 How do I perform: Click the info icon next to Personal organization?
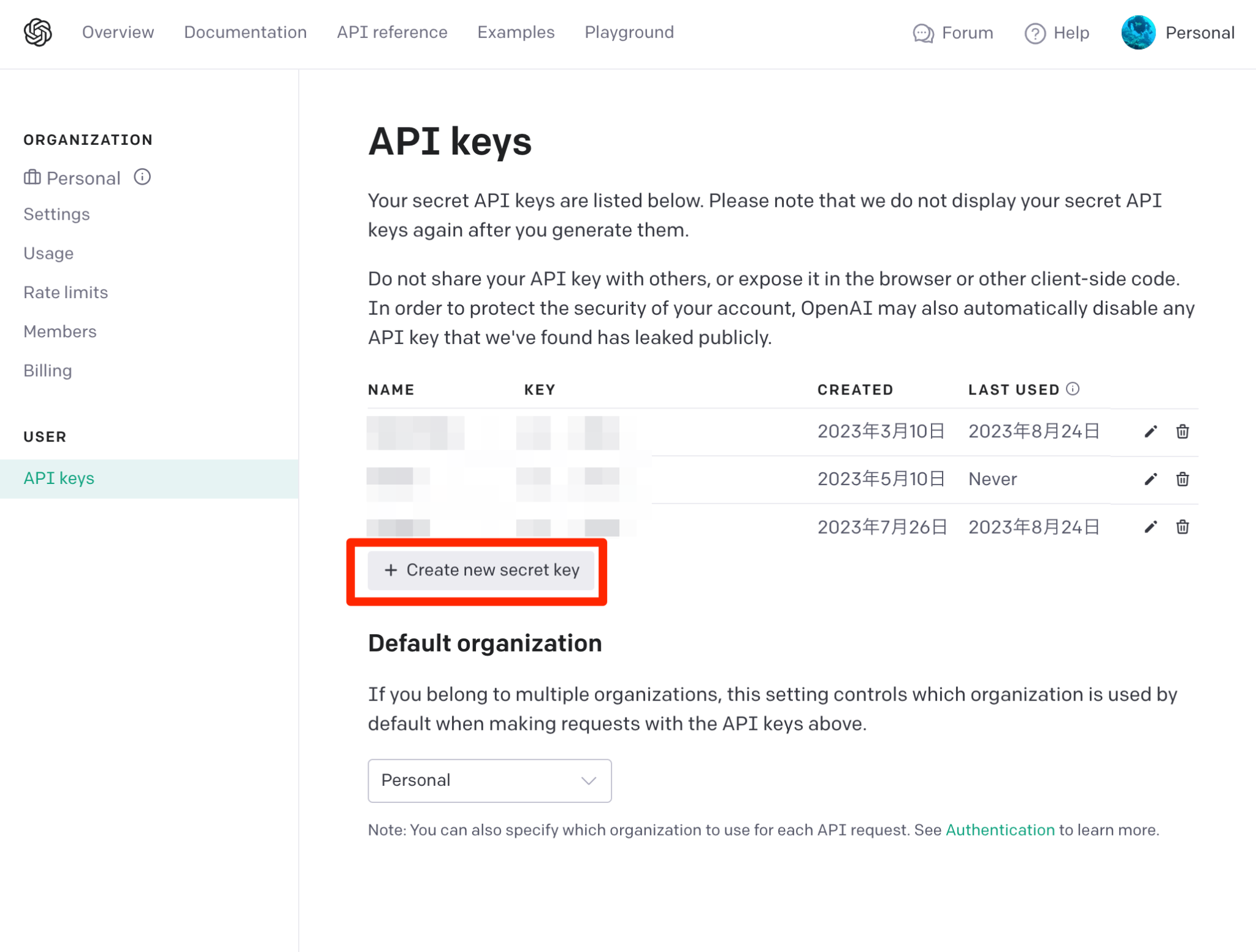tap(142, 178)
